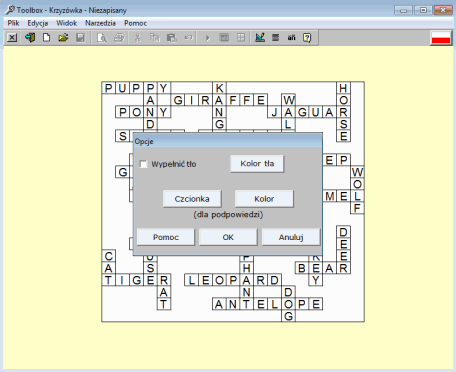Click the X box icon at toolbar start
Viewport: 456px width, 372px height.
tap(12, 37)
